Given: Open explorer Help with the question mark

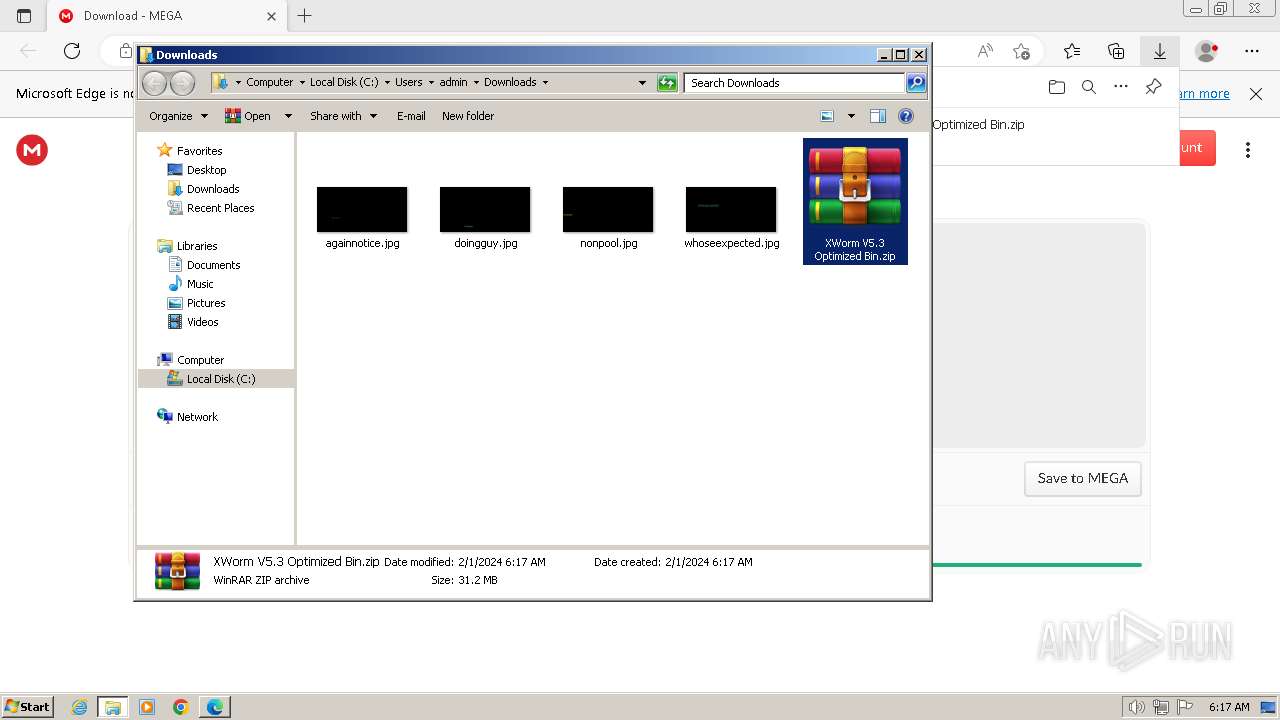Looking at the screenshot, I should point(906,116).
